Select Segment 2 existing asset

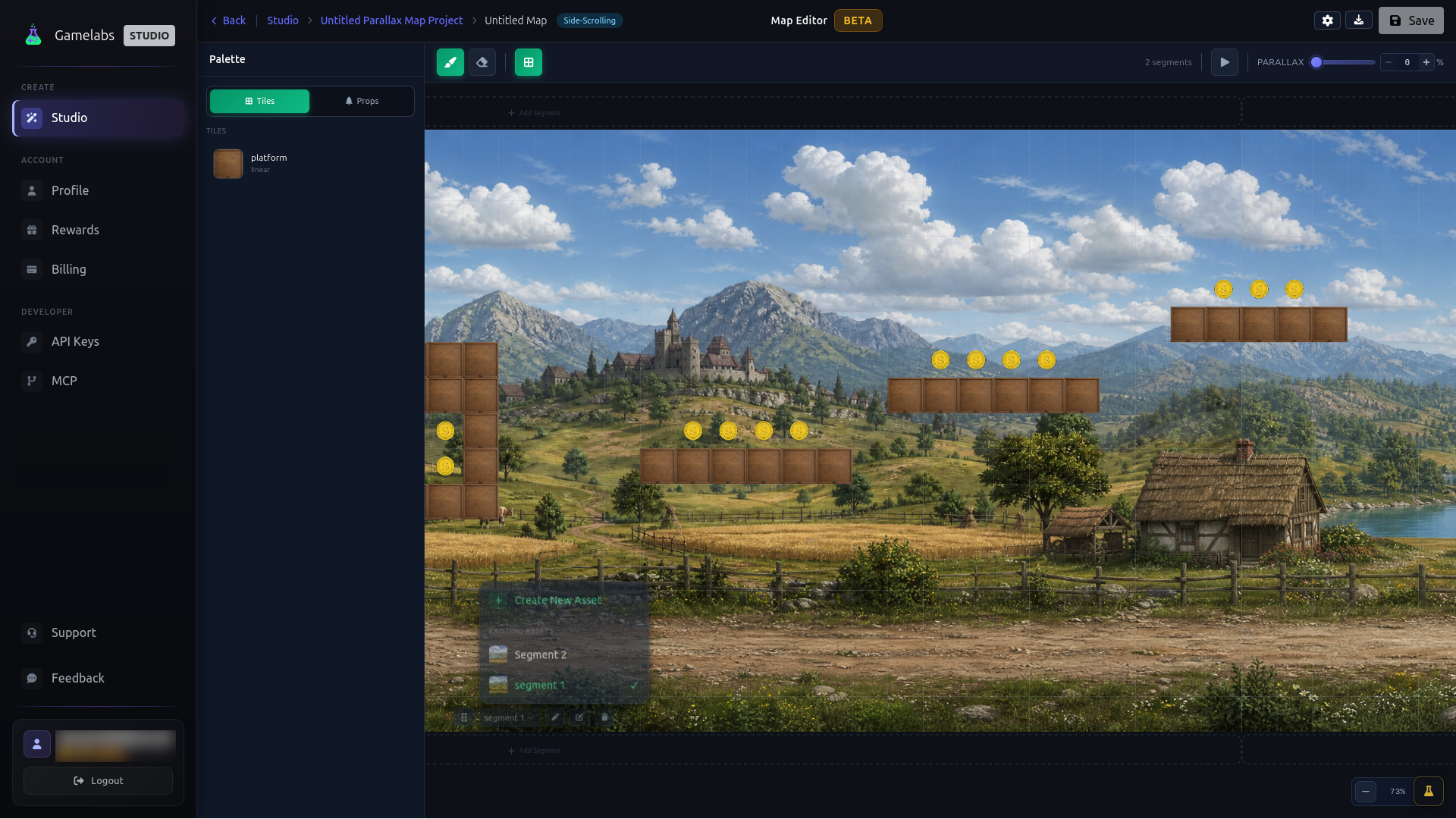563,654
